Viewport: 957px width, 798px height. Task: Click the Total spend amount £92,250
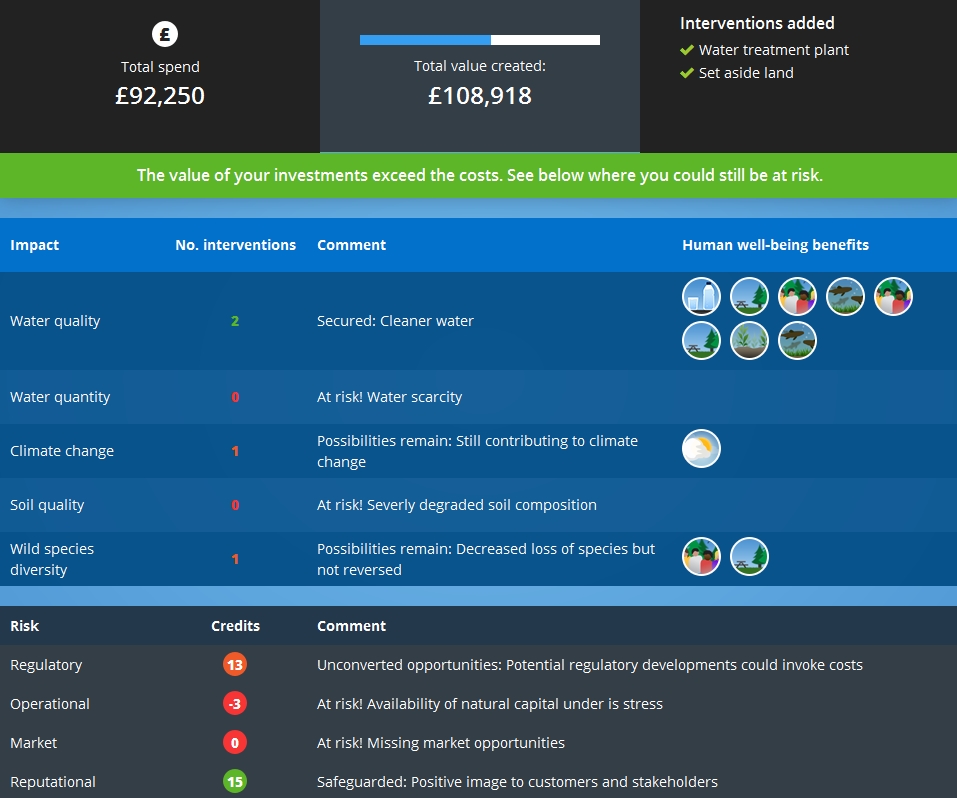(x=160, y=96)
